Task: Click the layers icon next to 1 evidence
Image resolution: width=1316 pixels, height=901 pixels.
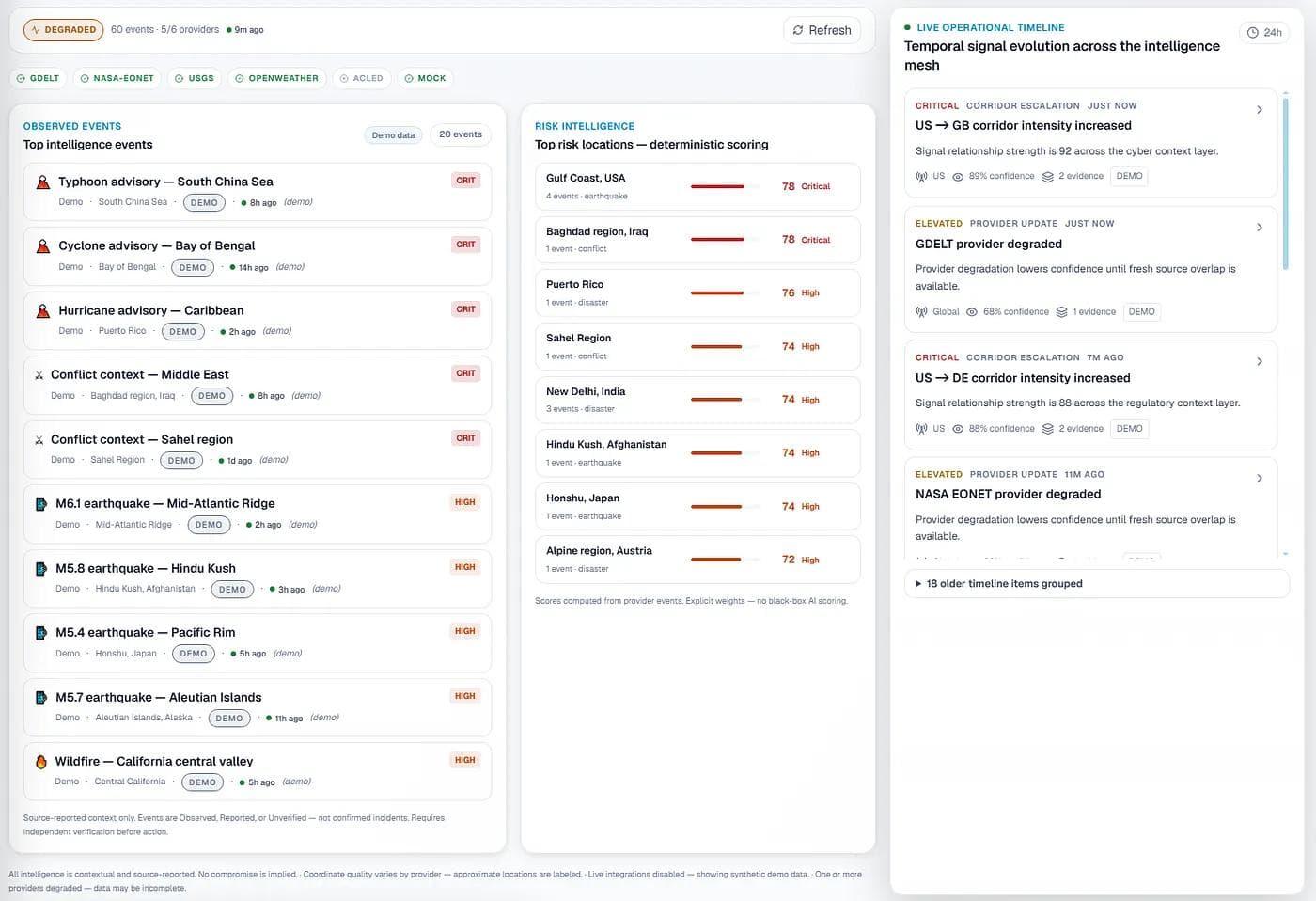Action: tap(1061, 312)
